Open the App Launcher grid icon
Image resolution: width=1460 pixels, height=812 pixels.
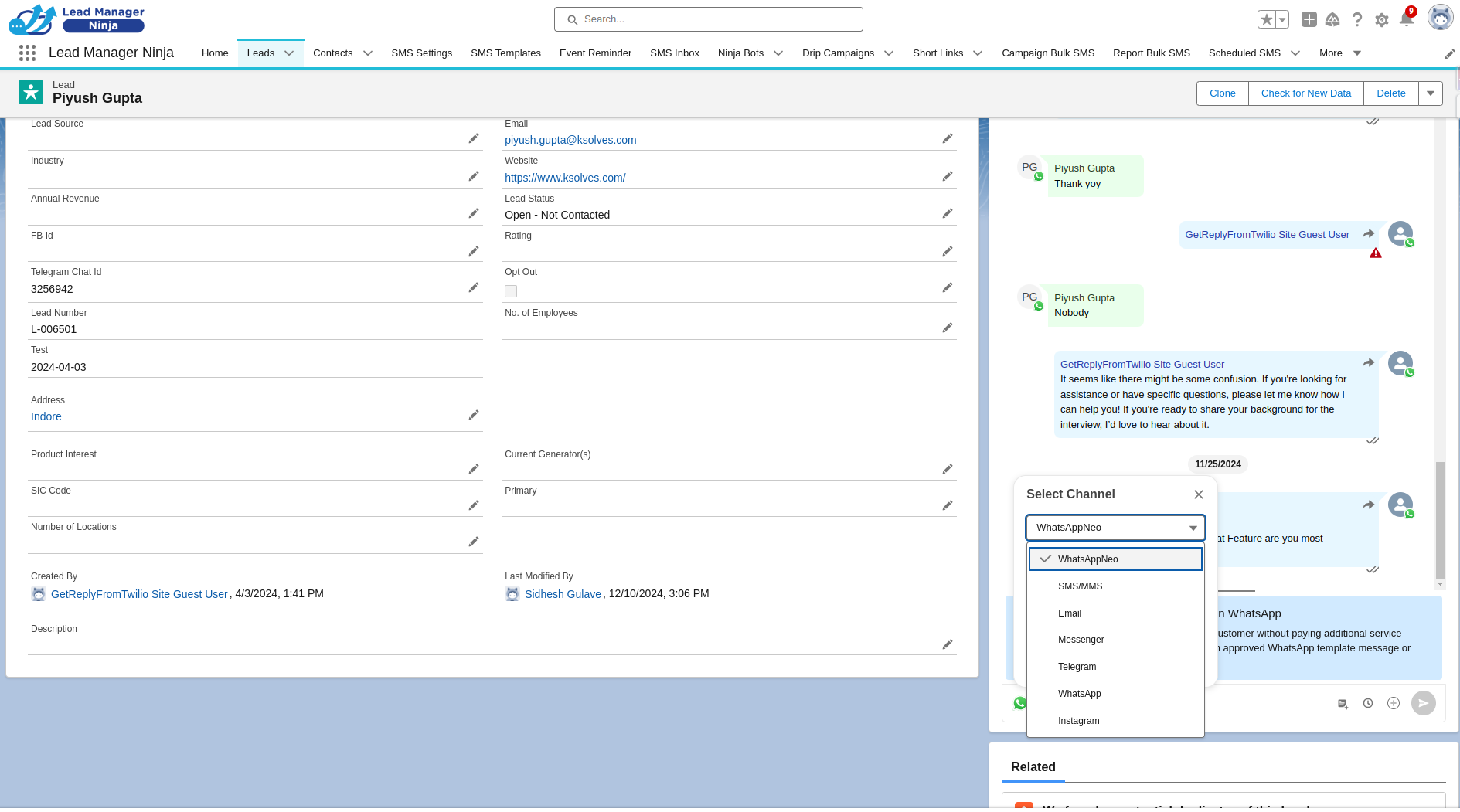pos(27,53)
